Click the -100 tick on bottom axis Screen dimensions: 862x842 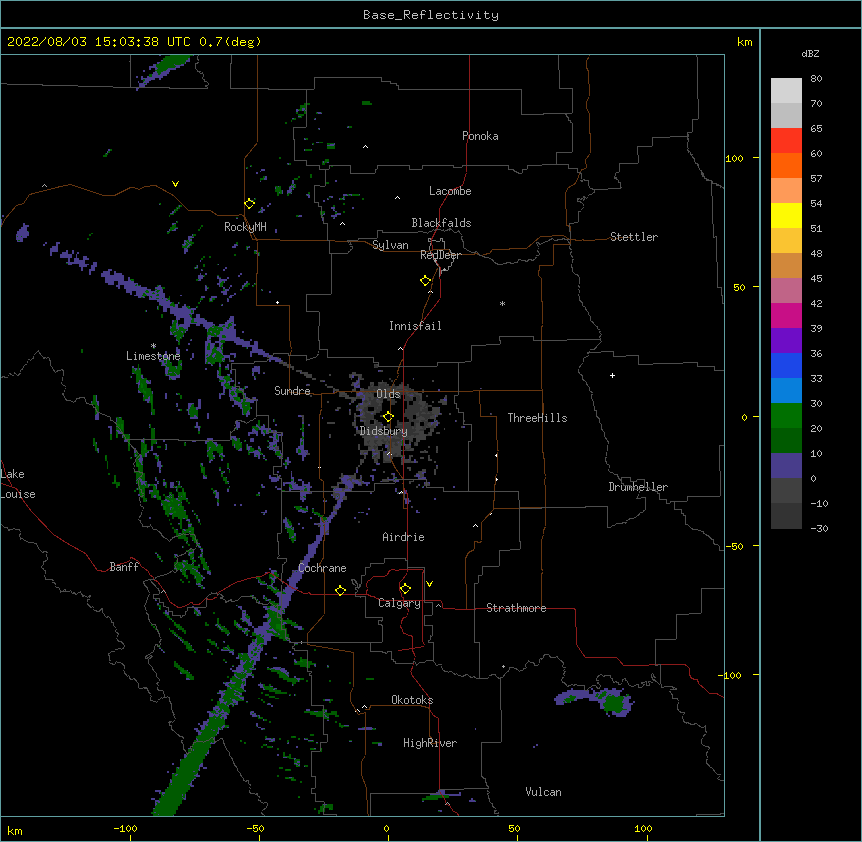point(125,828)
